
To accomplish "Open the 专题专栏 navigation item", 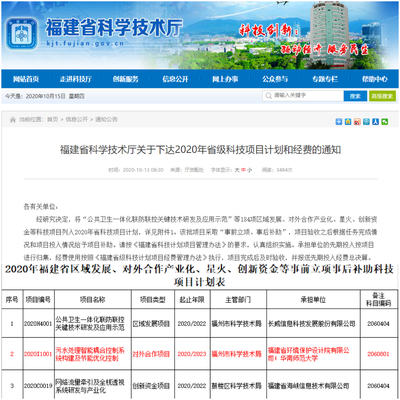I will pyautogui.click(x=325, y=79).
